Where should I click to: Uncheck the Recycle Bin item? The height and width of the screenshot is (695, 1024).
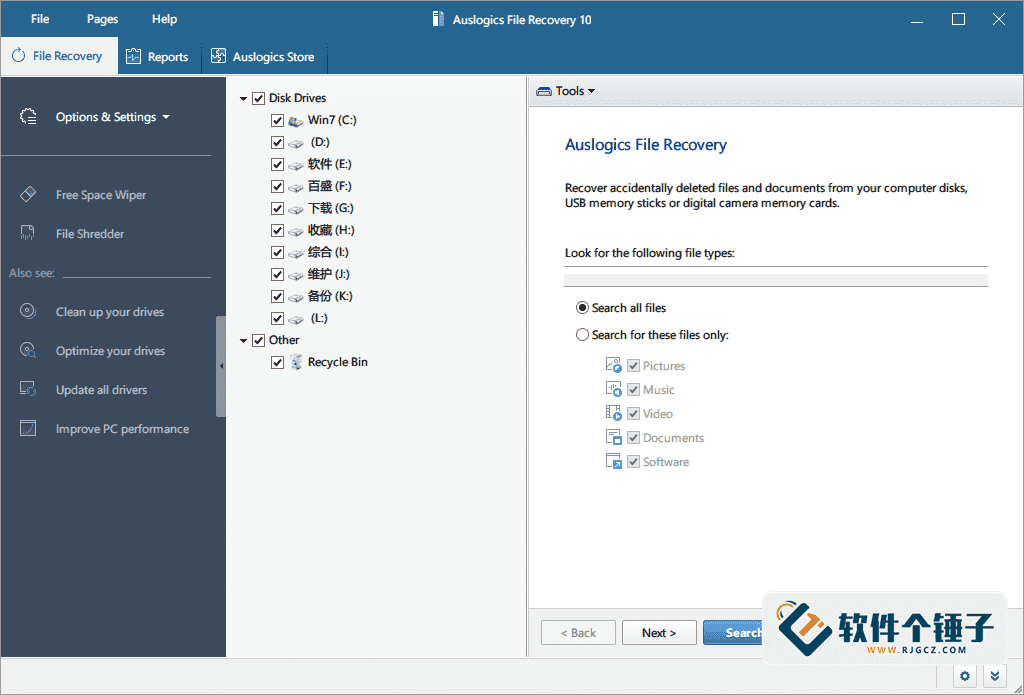[277, 362]
